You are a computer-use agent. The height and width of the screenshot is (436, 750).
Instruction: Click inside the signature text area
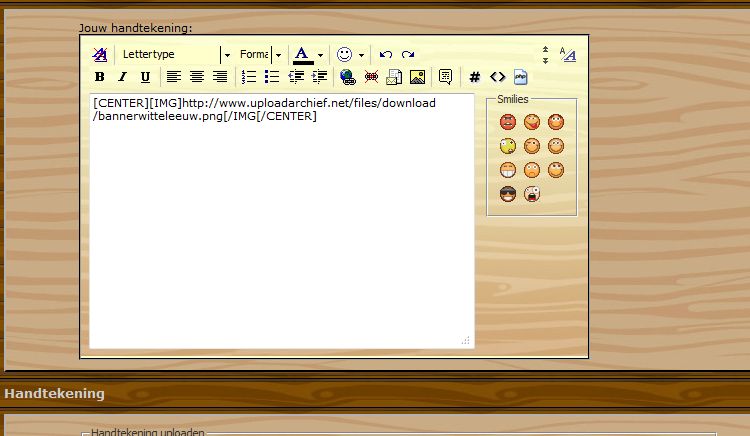click(x=280, y=230)
